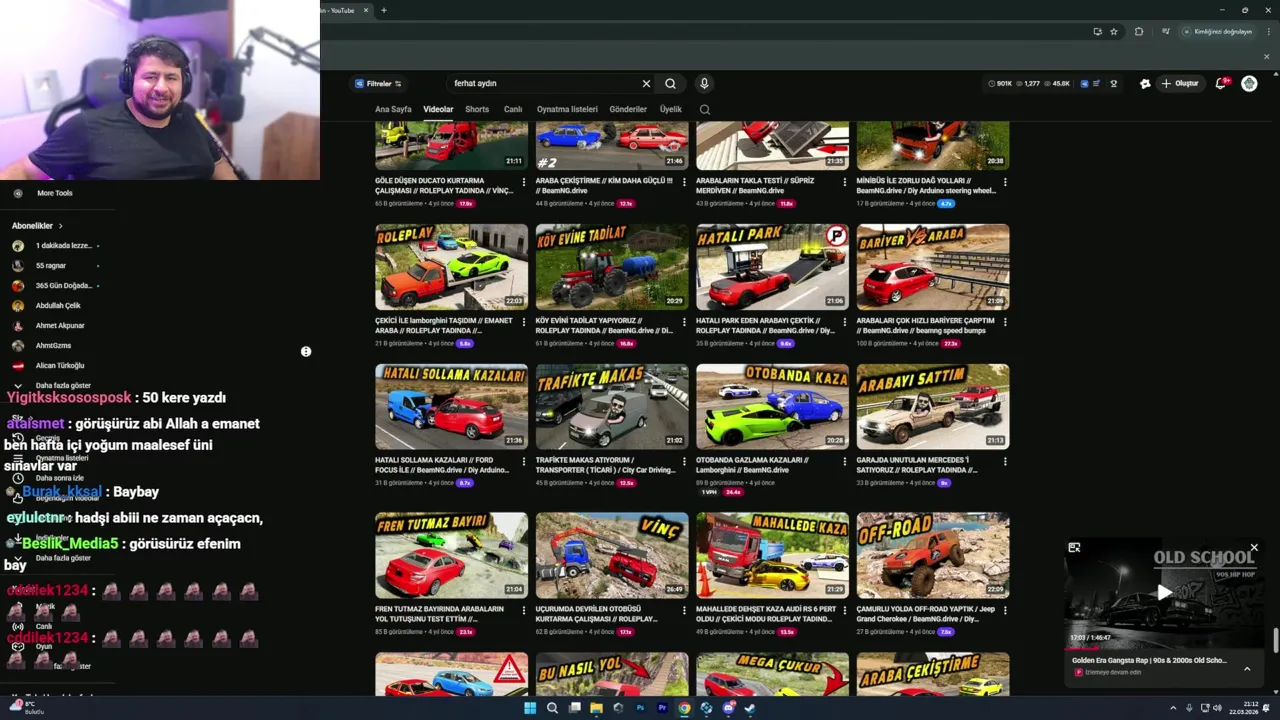Open Steam from the taskbar
The image size is (1280, 720).
750,708
